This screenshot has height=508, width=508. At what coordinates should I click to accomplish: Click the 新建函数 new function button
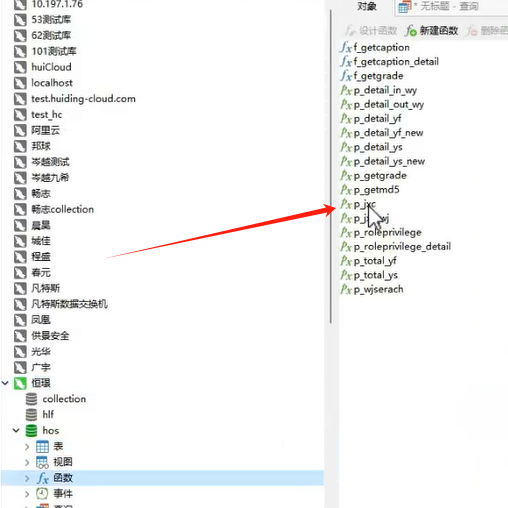(432, 31)
